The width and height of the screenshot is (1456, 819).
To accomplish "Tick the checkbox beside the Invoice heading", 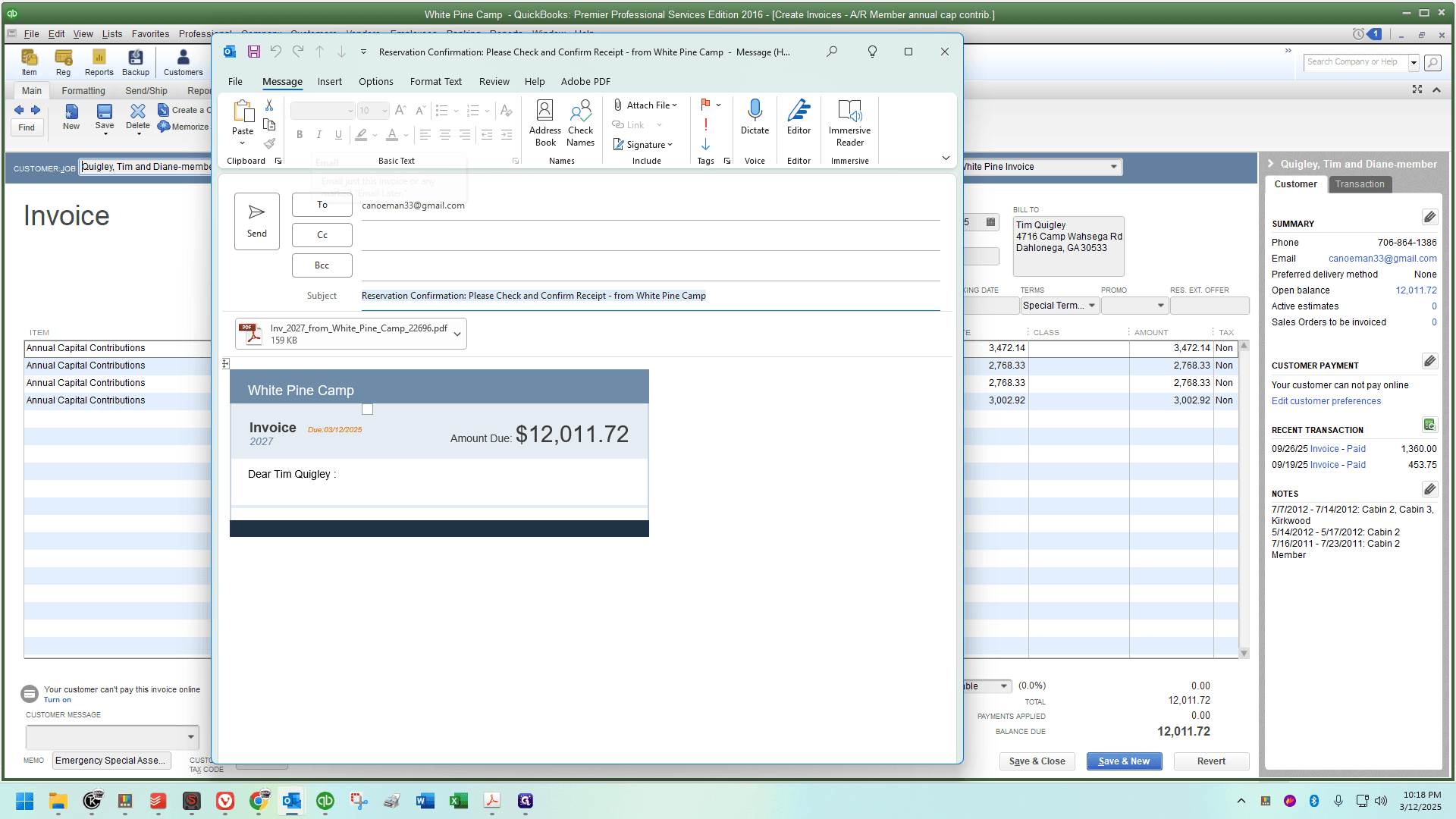I will [x=368, y=409].
